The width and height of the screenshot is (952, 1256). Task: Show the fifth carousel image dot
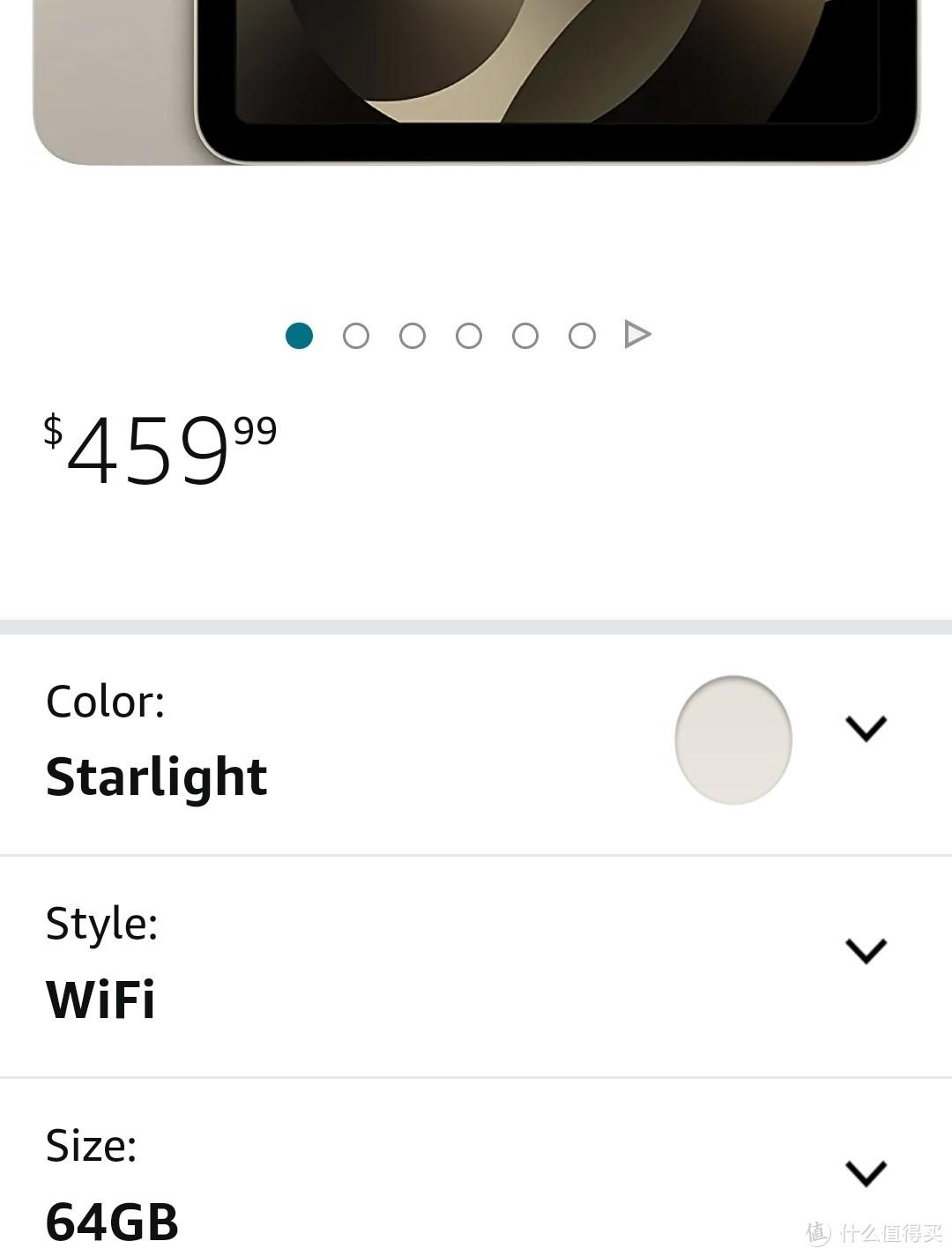point(525,336)
